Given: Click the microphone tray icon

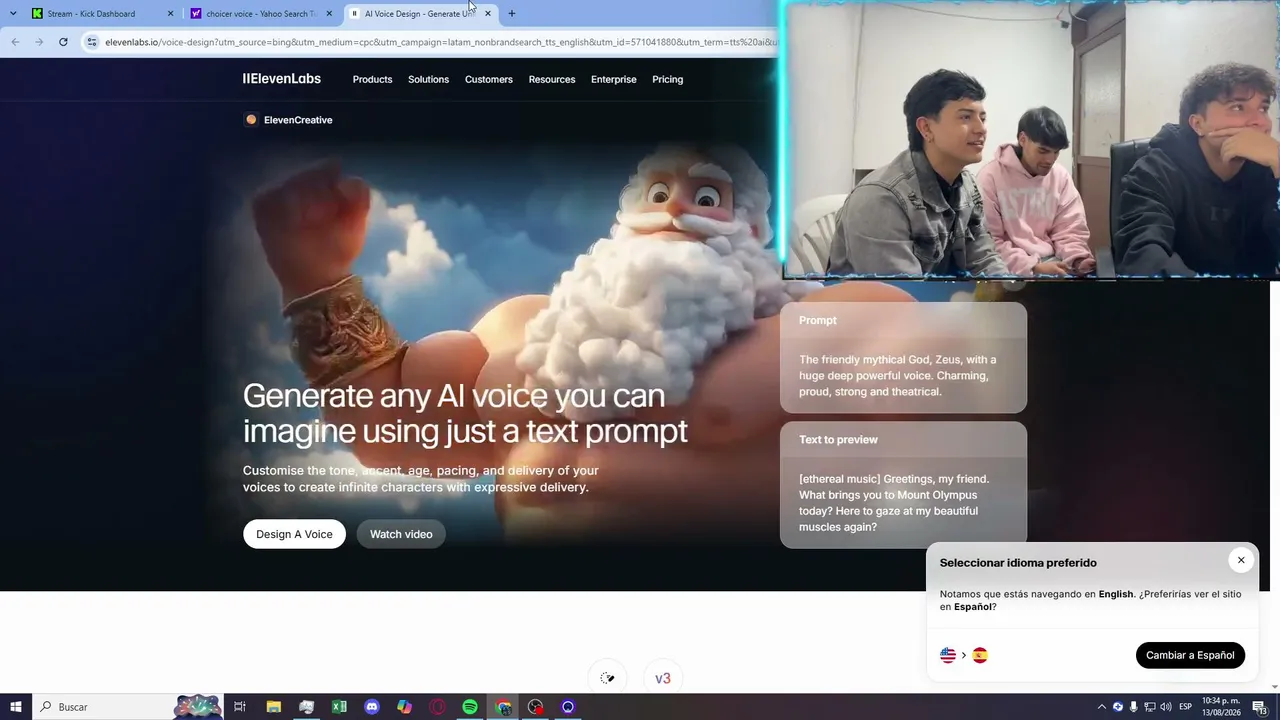Looking at the screenshot, I should point(1133,707).
